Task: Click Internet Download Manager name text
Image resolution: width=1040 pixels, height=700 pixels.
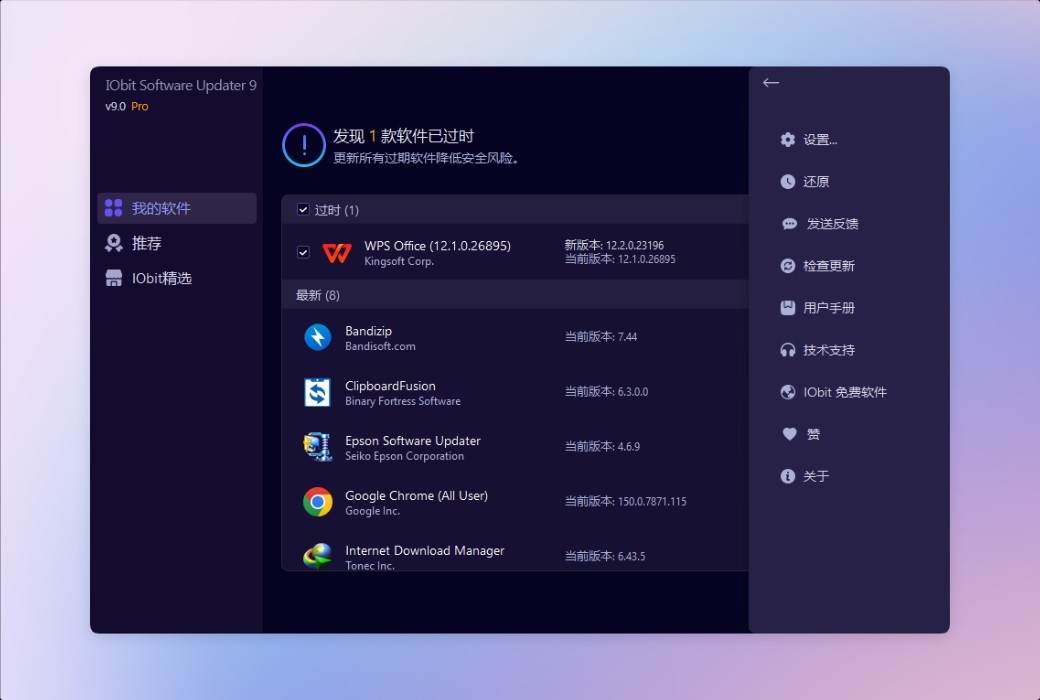Action: tap(424, 551)
